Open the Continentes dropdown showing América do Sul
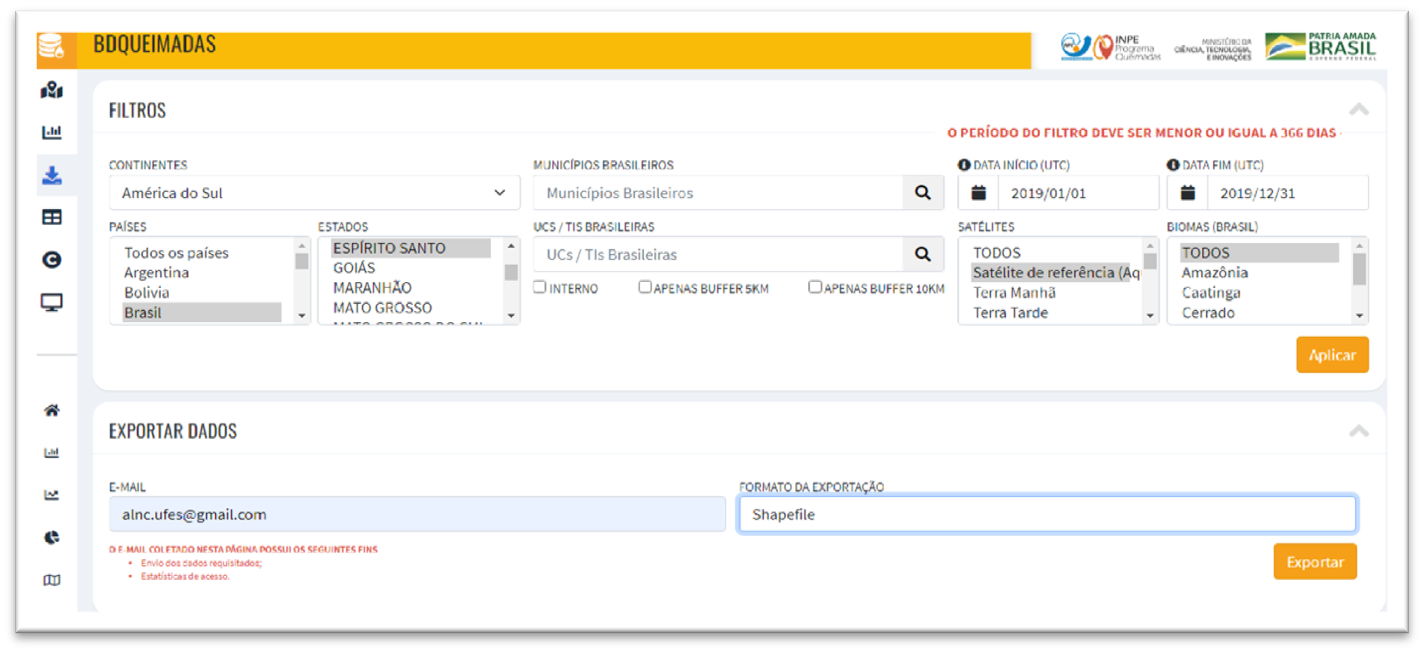The image size is (1424, 653). [x=314, y=193]
